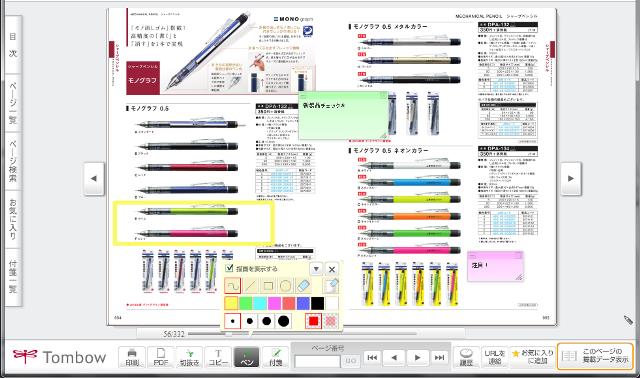Collapse the pen panel with the triangle
Screen dimensions: 640x378
coord(316,269)
